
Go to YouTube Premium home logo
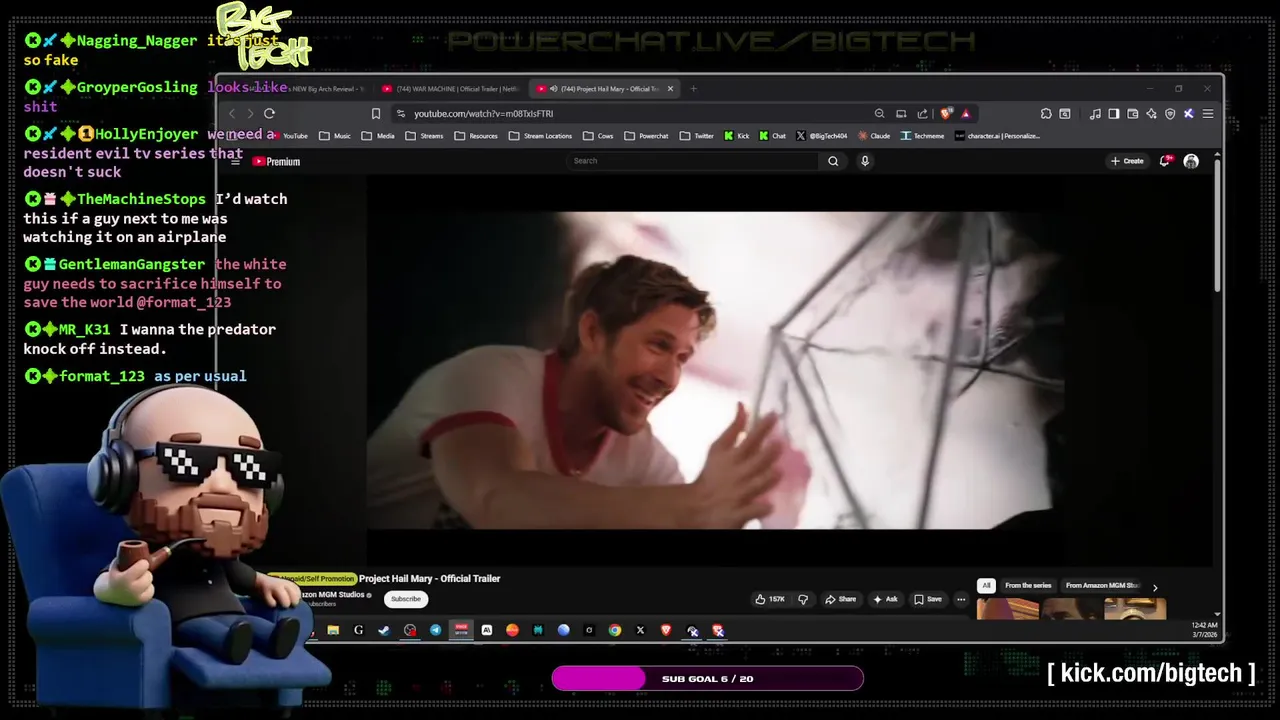(276, 161)
